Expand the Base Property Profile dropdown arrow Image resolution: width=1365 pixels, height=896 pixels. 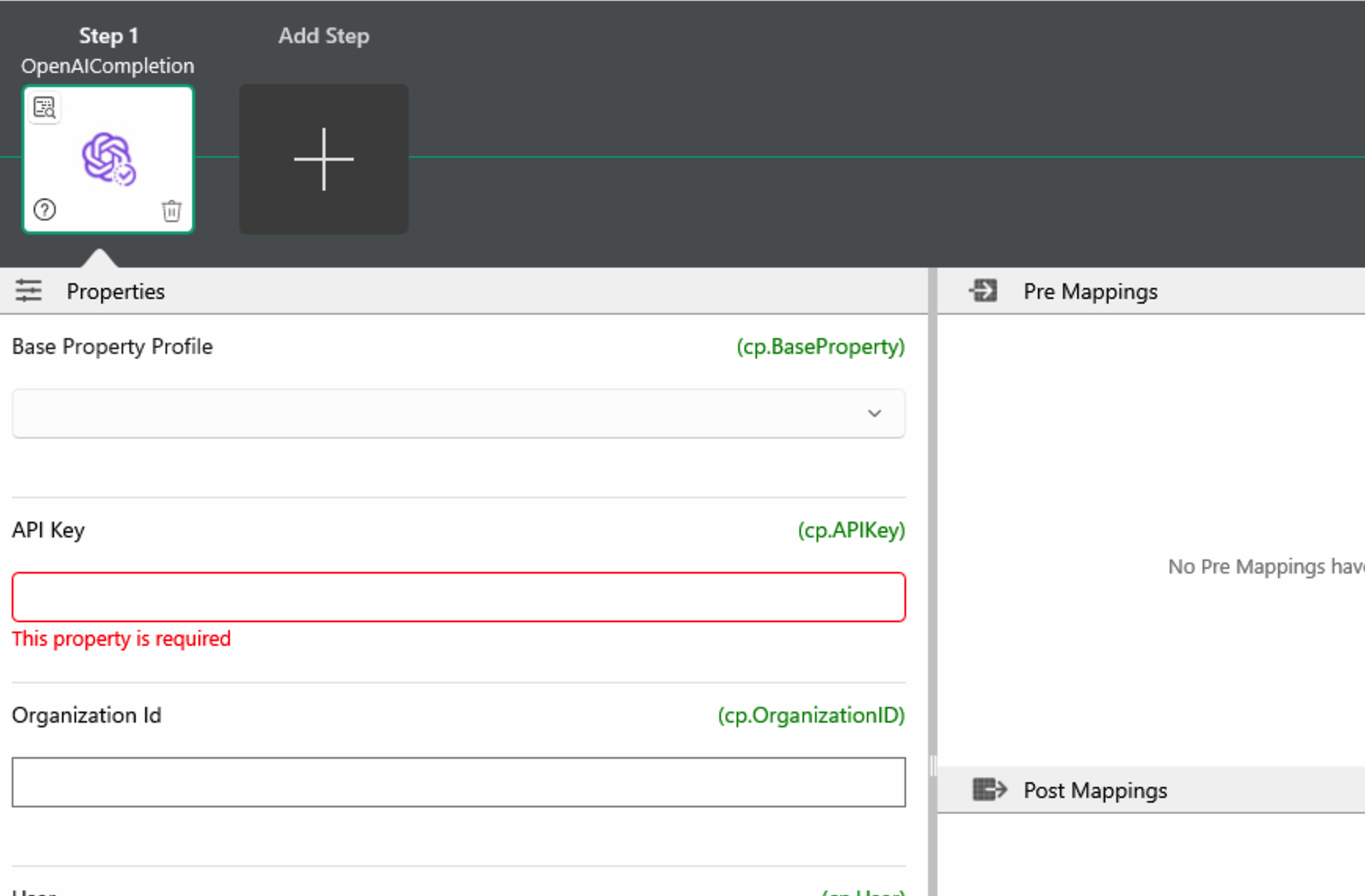click(874, 413)
